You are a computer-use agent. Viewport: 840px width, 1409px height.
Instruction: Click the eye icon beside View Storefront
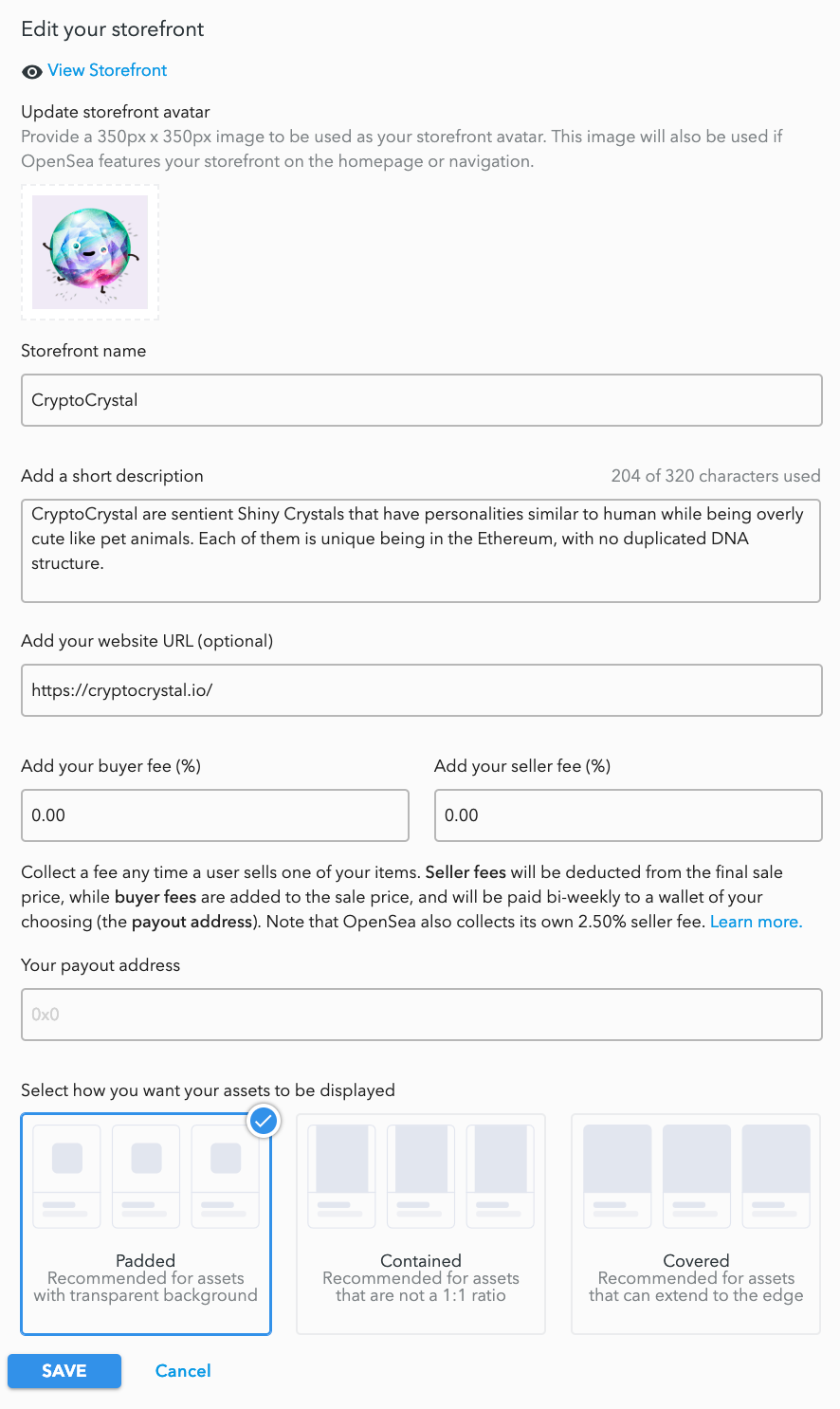click(32, 71)
